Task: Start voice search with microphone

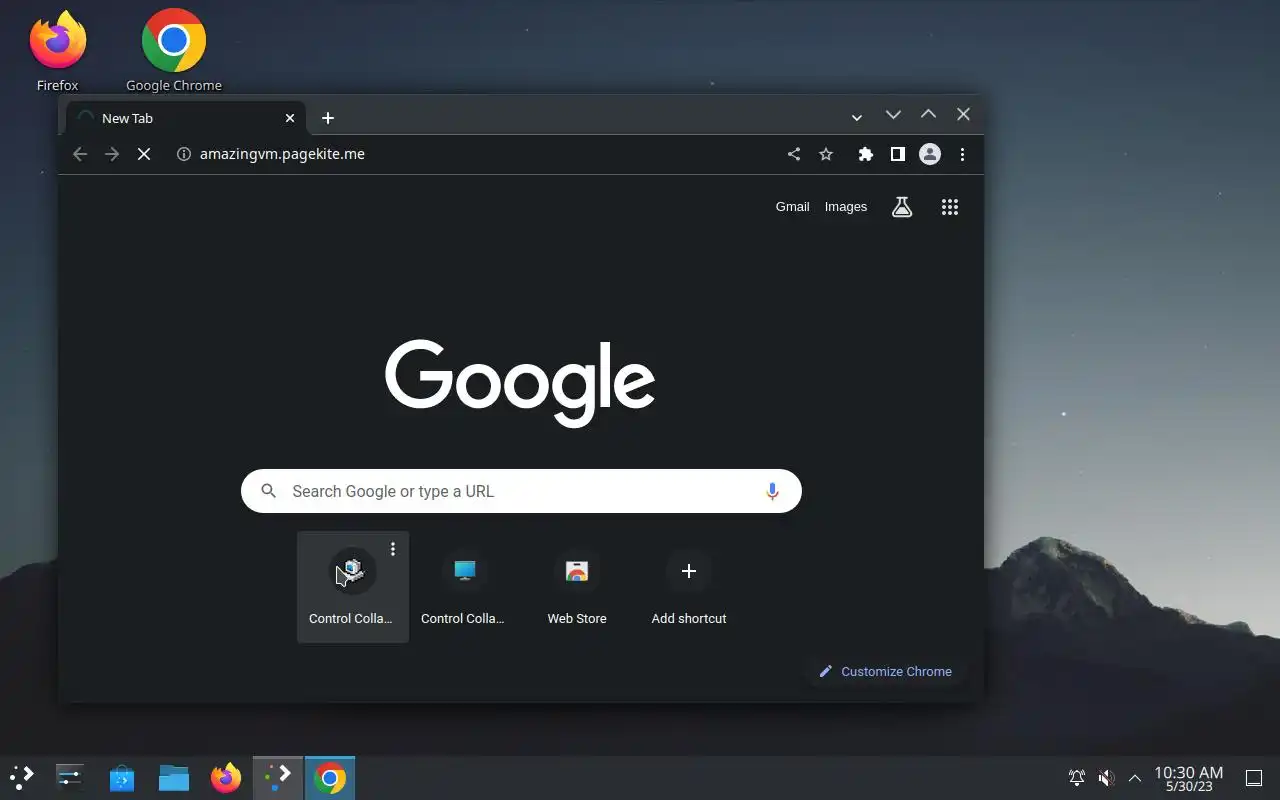Action: tap(772, 491)
